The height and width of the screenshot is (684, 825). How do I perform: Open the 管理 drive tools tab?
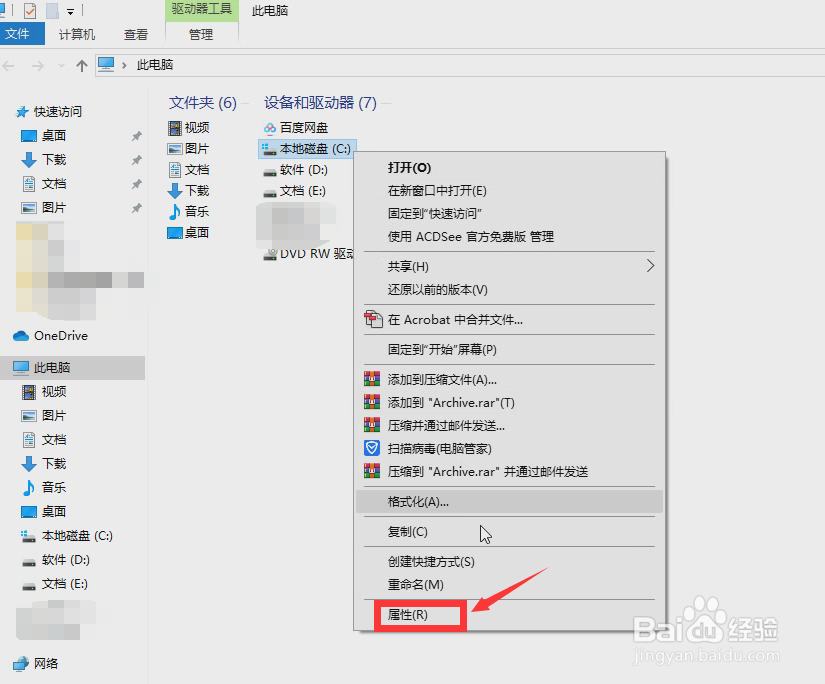click(200, 33)
